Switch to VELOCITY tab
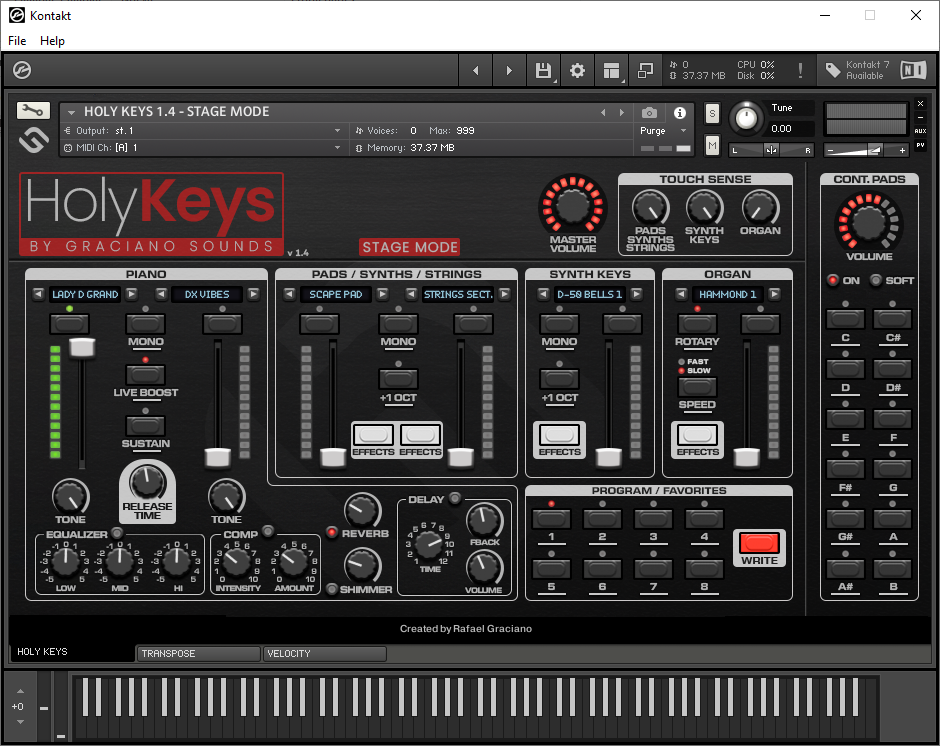The image size is (940, 746). [x=325, y=653]
